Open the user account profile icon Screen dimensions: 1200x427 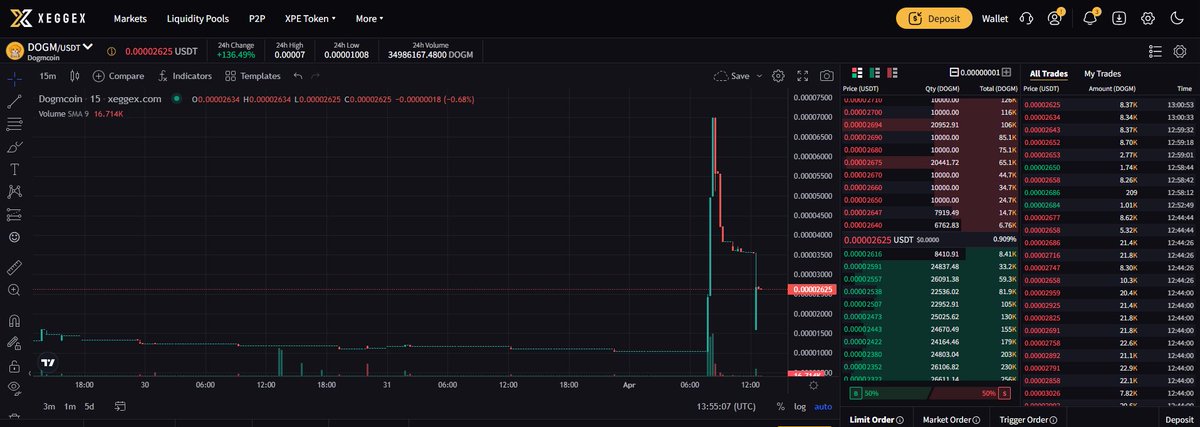[x=1054, y=18]
